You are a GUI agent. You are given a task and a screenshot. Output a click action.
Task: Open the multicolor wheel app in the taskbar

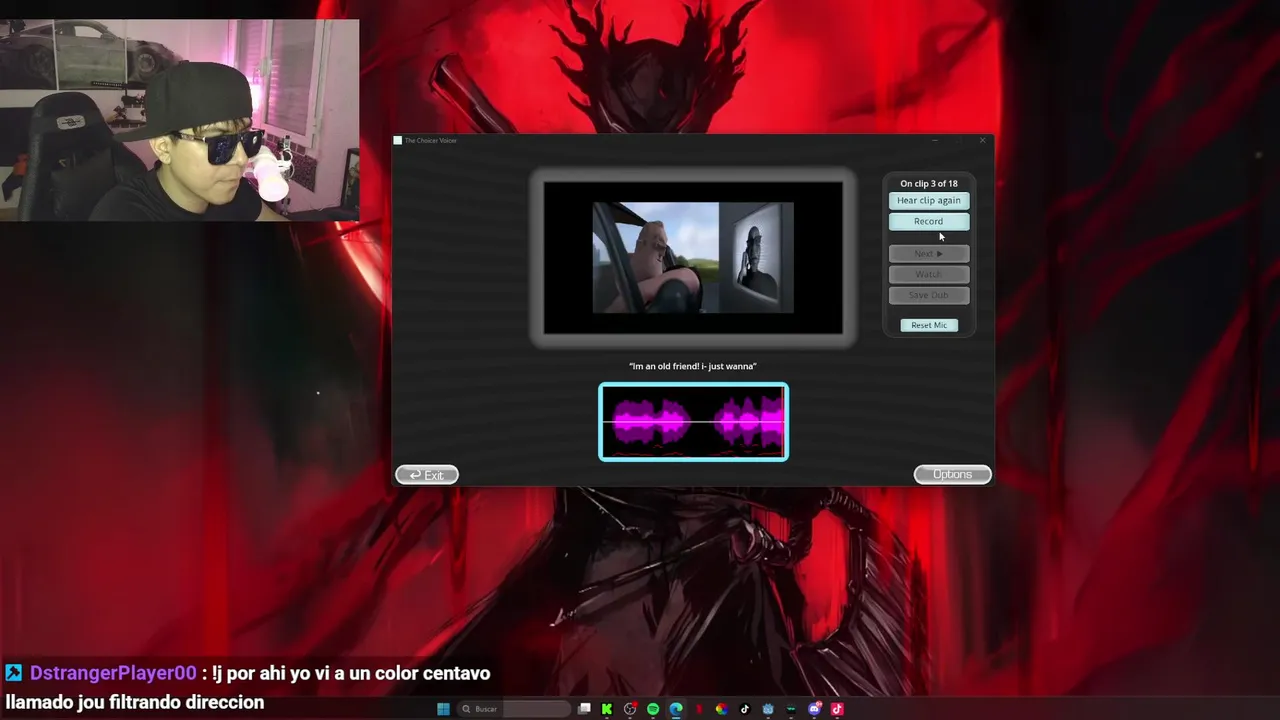pos(721,709)
